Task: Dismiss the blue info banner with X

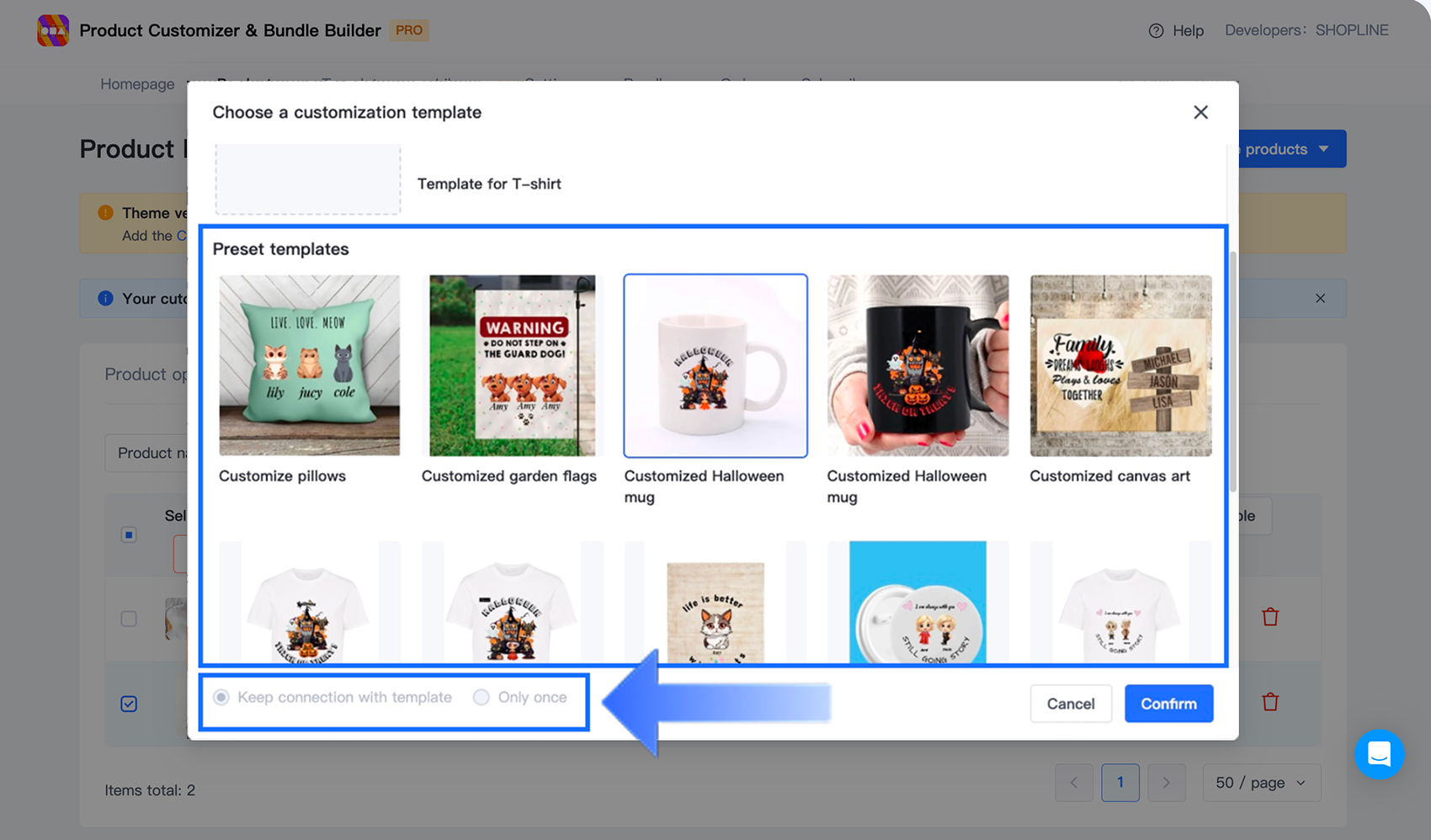Action: click(x=1320, y=298)
